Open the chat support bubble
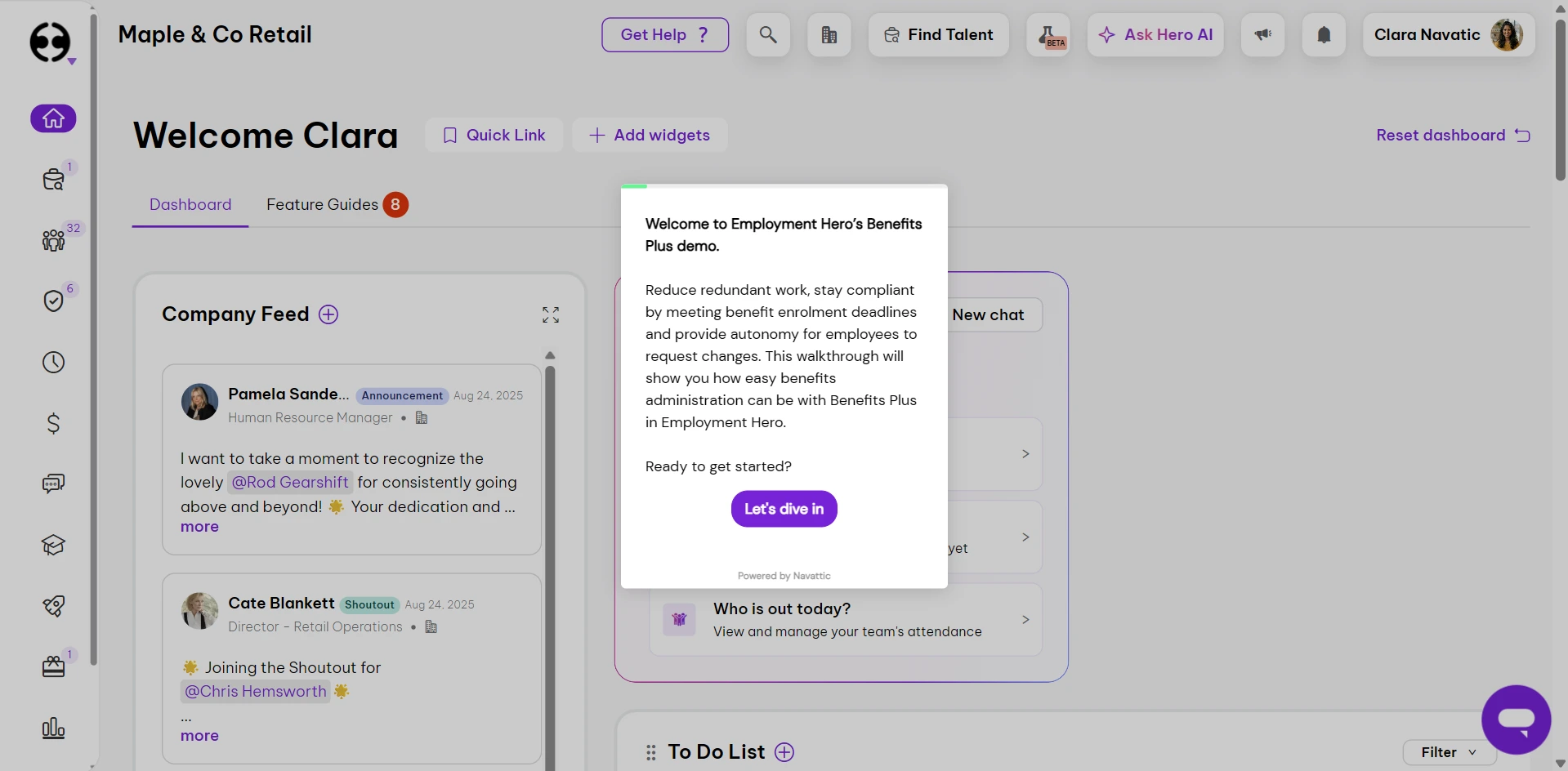This screenshot has height=771, width=1568. 1516,720
